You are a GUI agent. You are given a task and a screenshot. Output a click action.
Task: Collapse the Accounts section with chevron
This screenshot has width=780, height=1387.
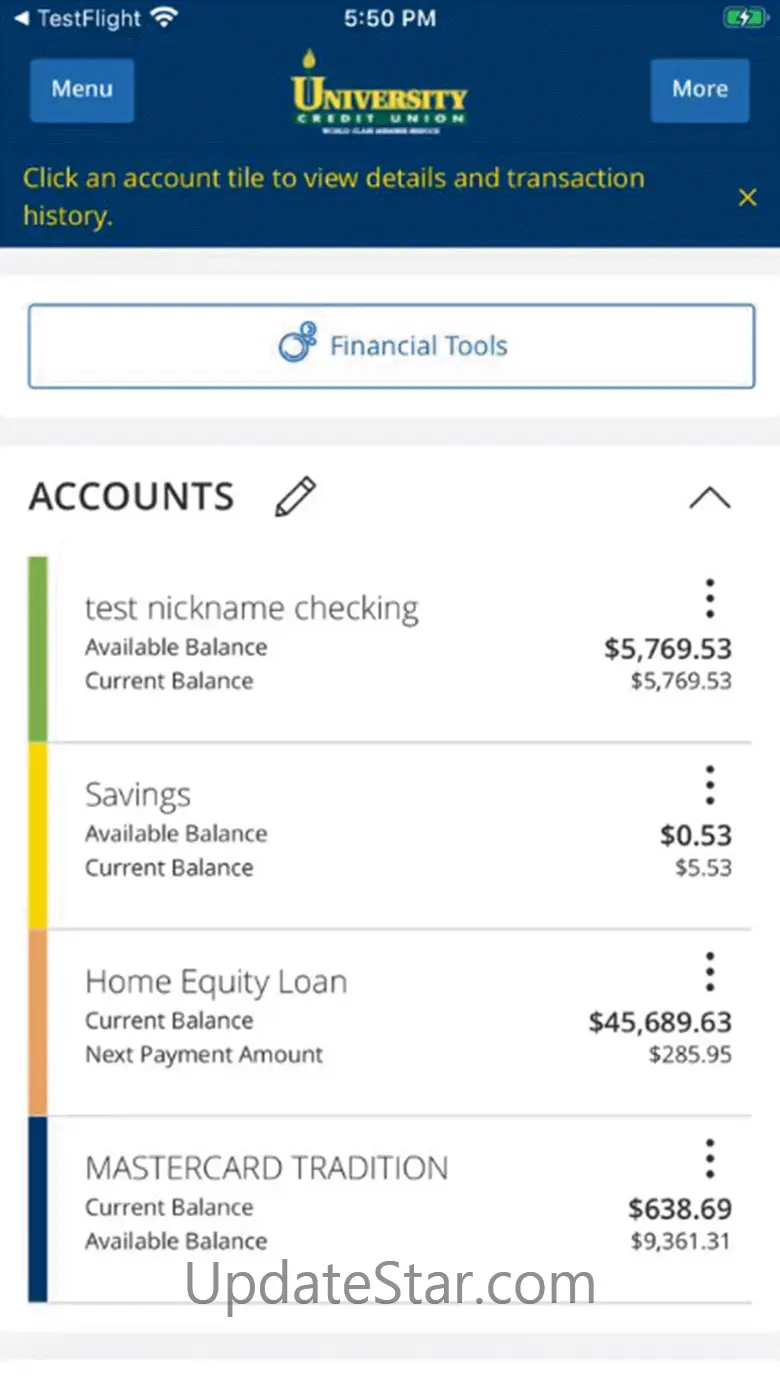point(709,498)
